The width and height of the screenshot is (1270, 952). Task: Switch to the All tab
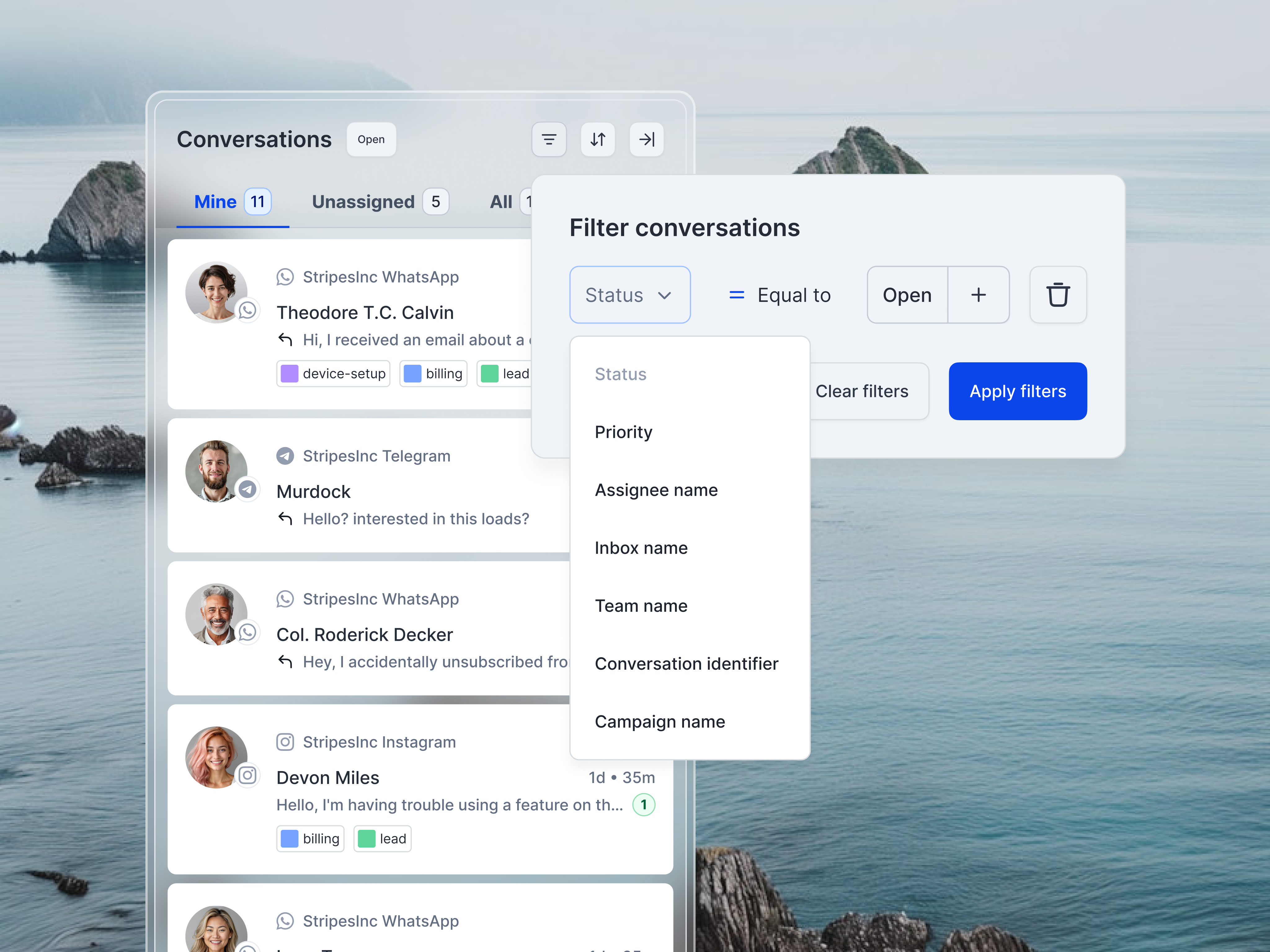[x=510, y=202]
